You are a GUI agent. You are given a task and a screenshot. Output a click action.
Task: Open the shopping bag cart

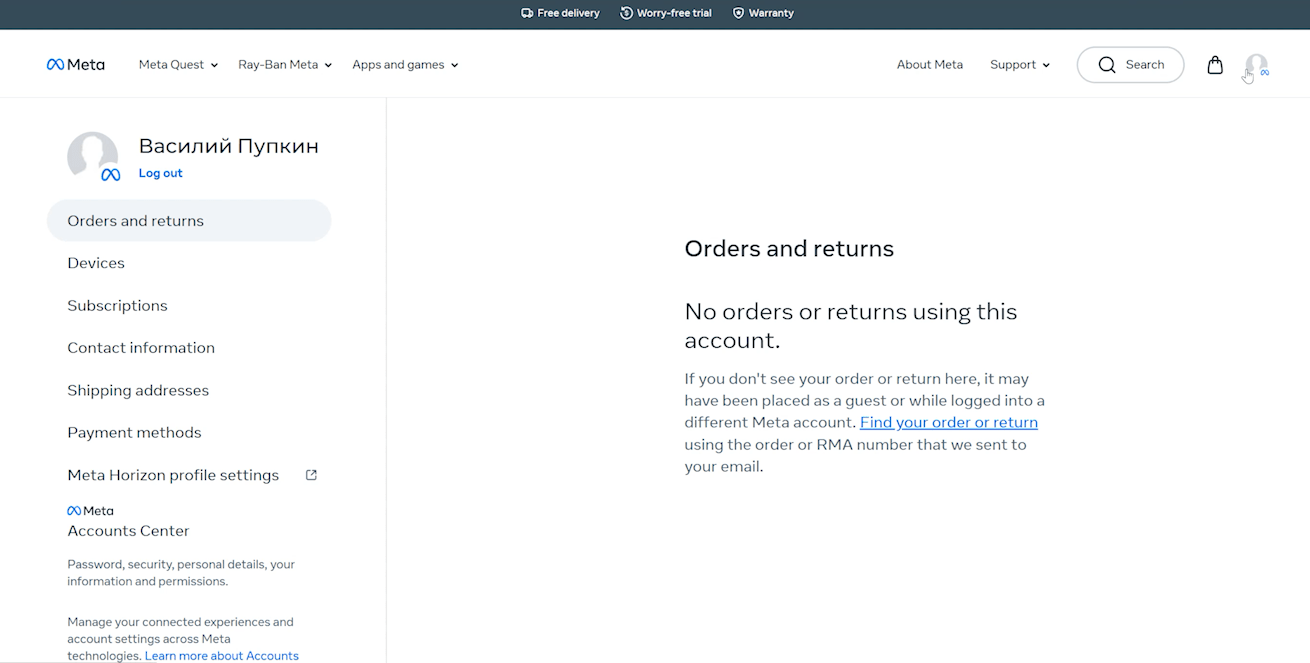pyautogui.click(x=1215, y=65)
